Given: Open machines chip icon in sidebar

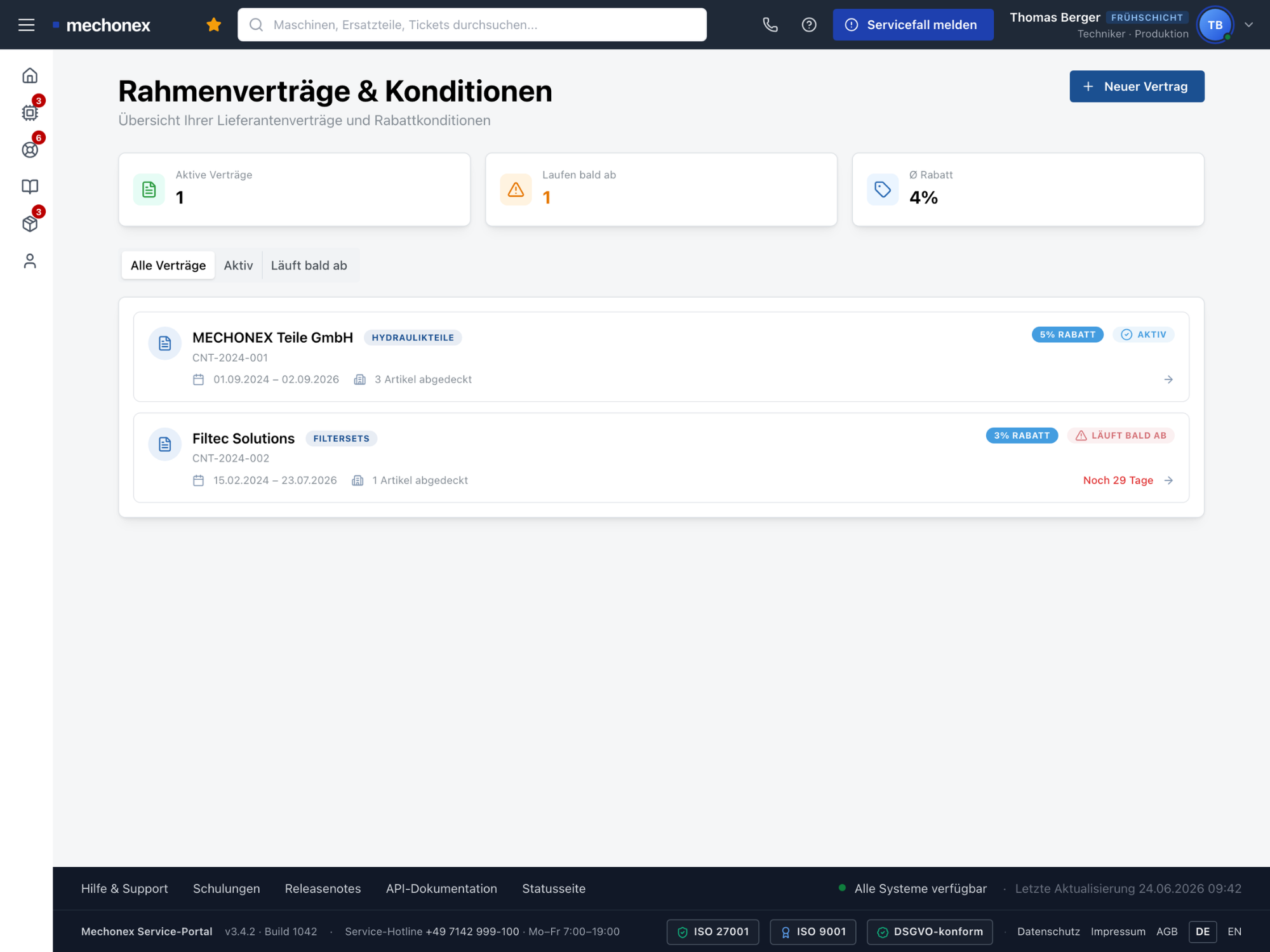Looking at the screenshot, I should [30, 113].
